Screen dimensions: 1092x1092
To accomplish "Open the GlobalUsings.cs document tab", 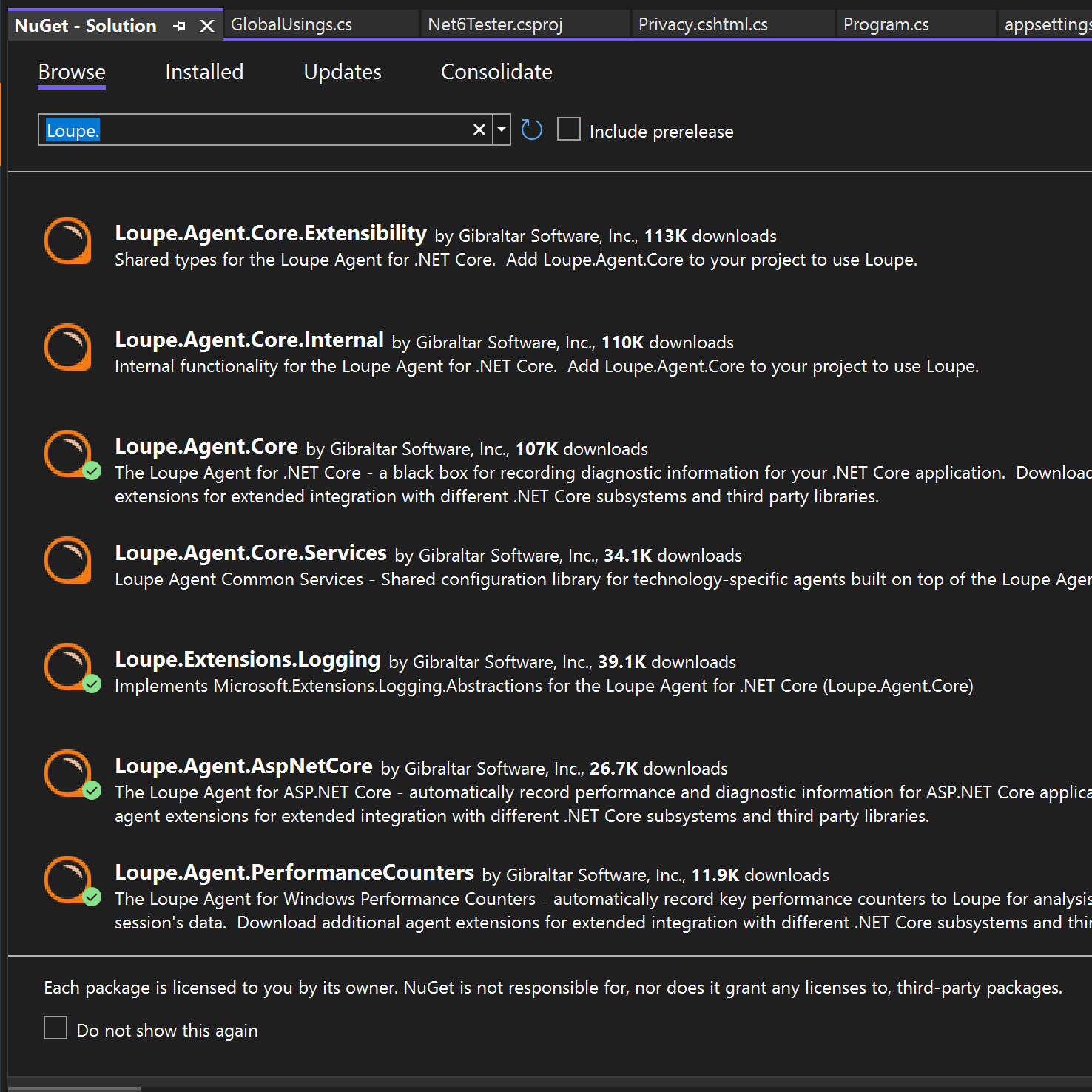I will [321, 24].
